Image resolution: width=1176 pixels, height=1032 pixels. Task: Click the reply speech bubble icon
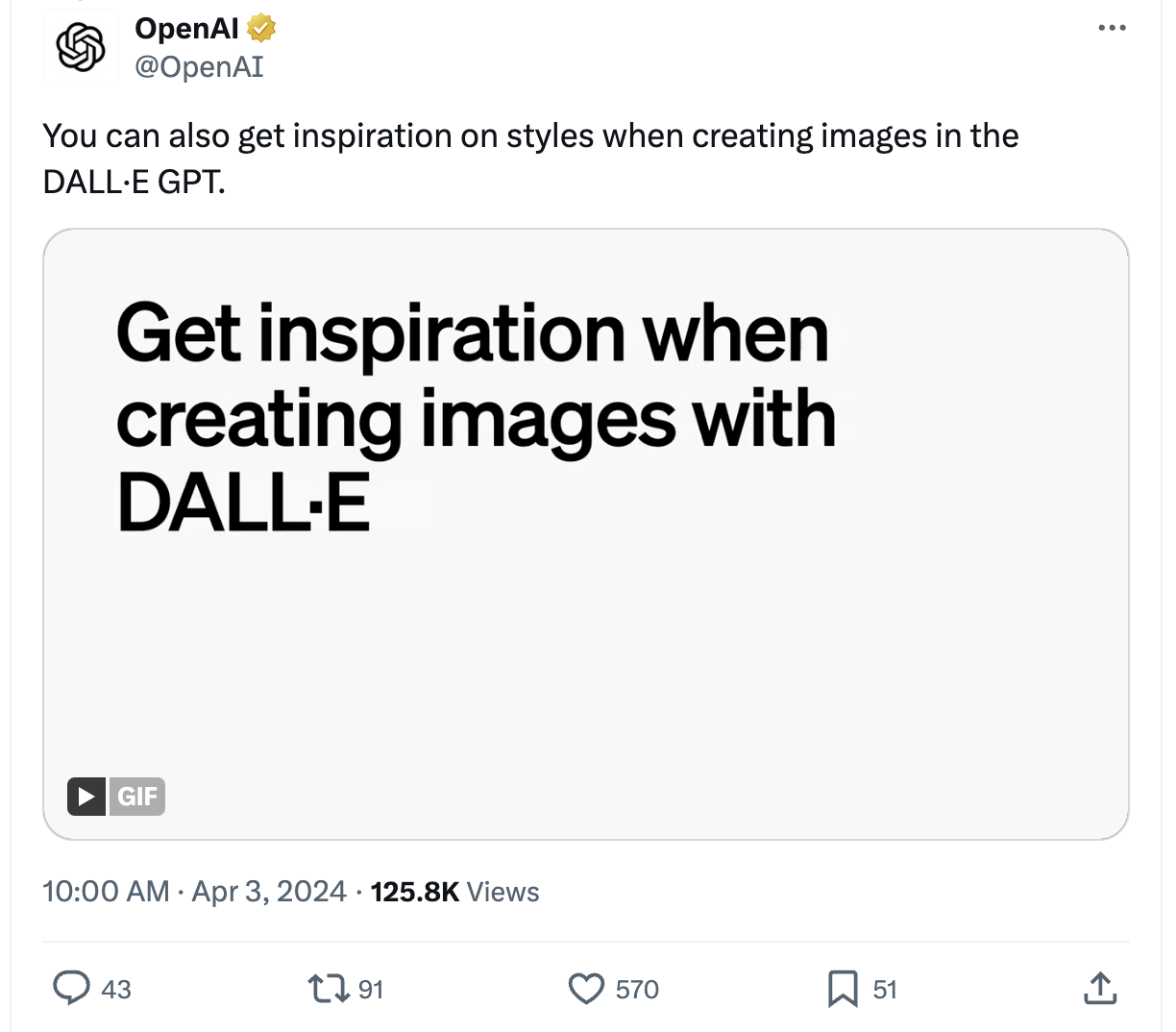[x=71, y=988]
